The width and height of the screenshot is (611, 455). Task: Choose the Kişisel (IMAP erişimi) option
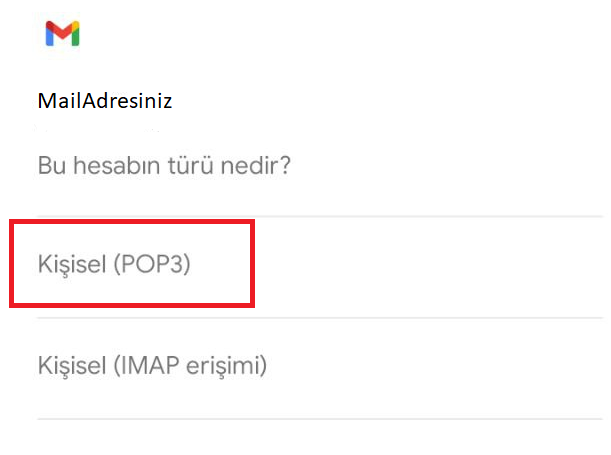[152, 365]
